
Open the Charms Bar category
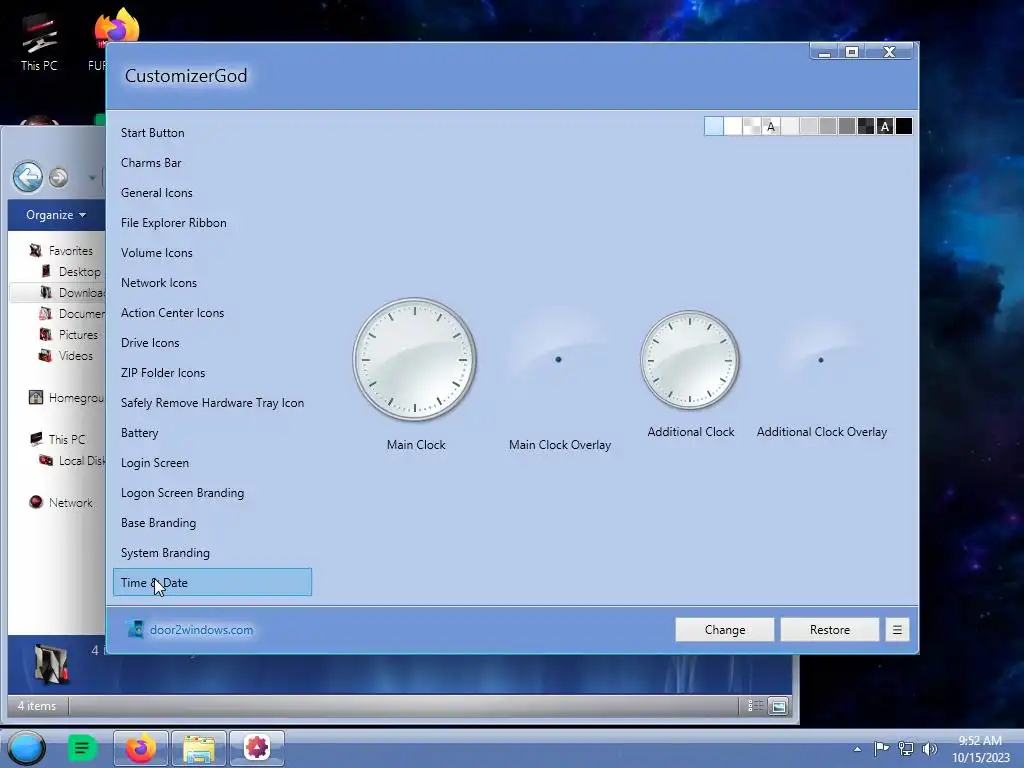click(x=212, y=163)
